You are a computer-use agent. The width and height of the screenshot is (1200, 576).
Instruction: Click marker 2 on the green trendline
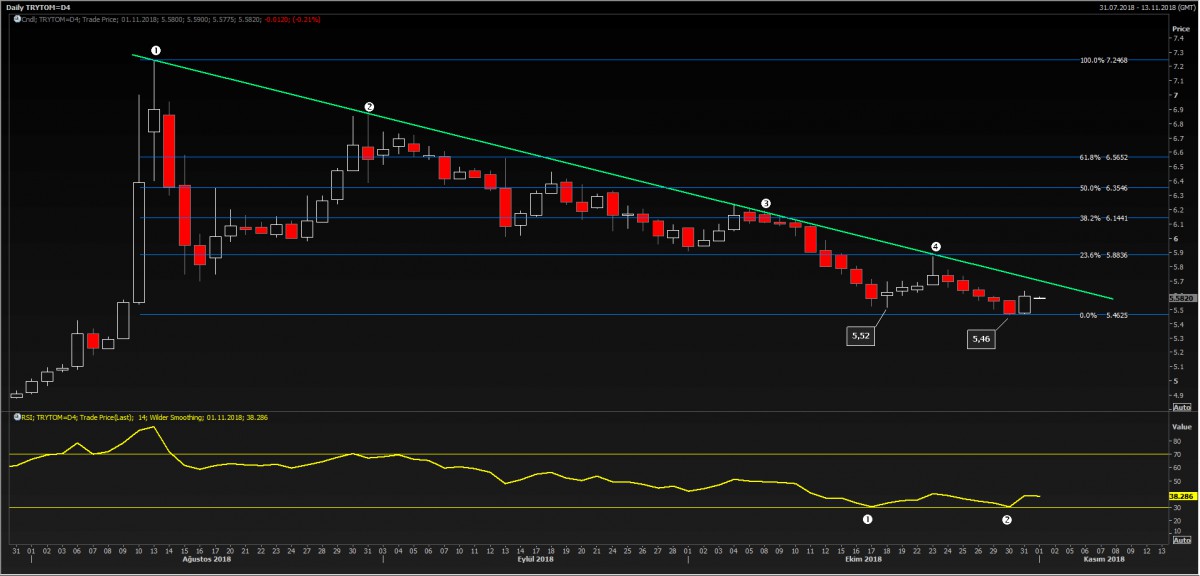(x=369, y=106)
